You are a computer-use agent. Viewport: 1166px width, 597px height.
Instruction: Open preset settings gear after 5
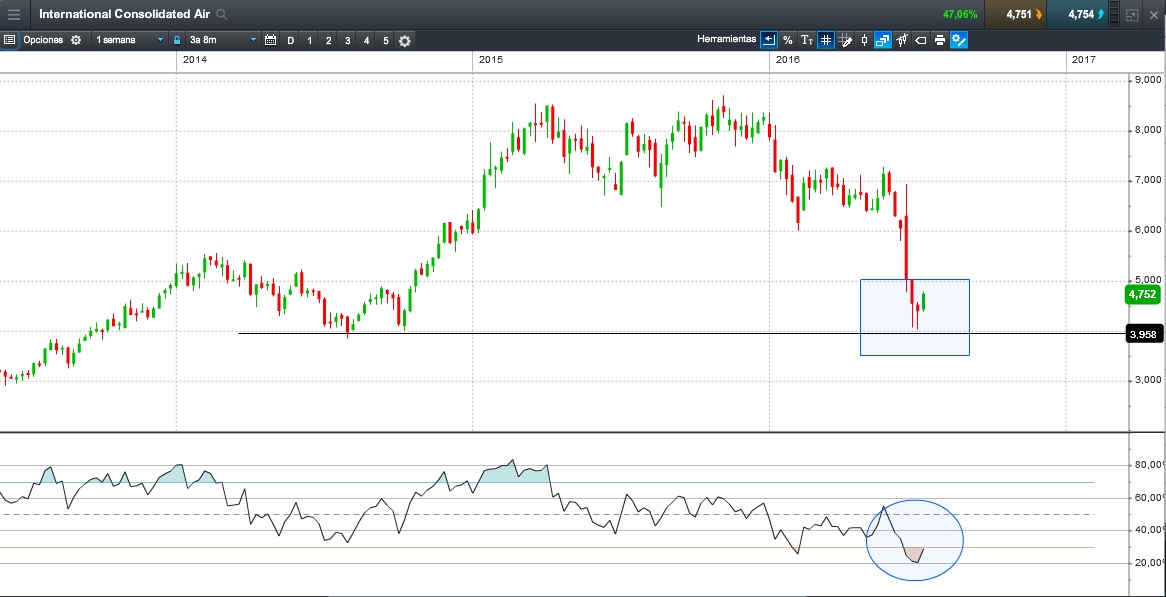pos(405,41)
